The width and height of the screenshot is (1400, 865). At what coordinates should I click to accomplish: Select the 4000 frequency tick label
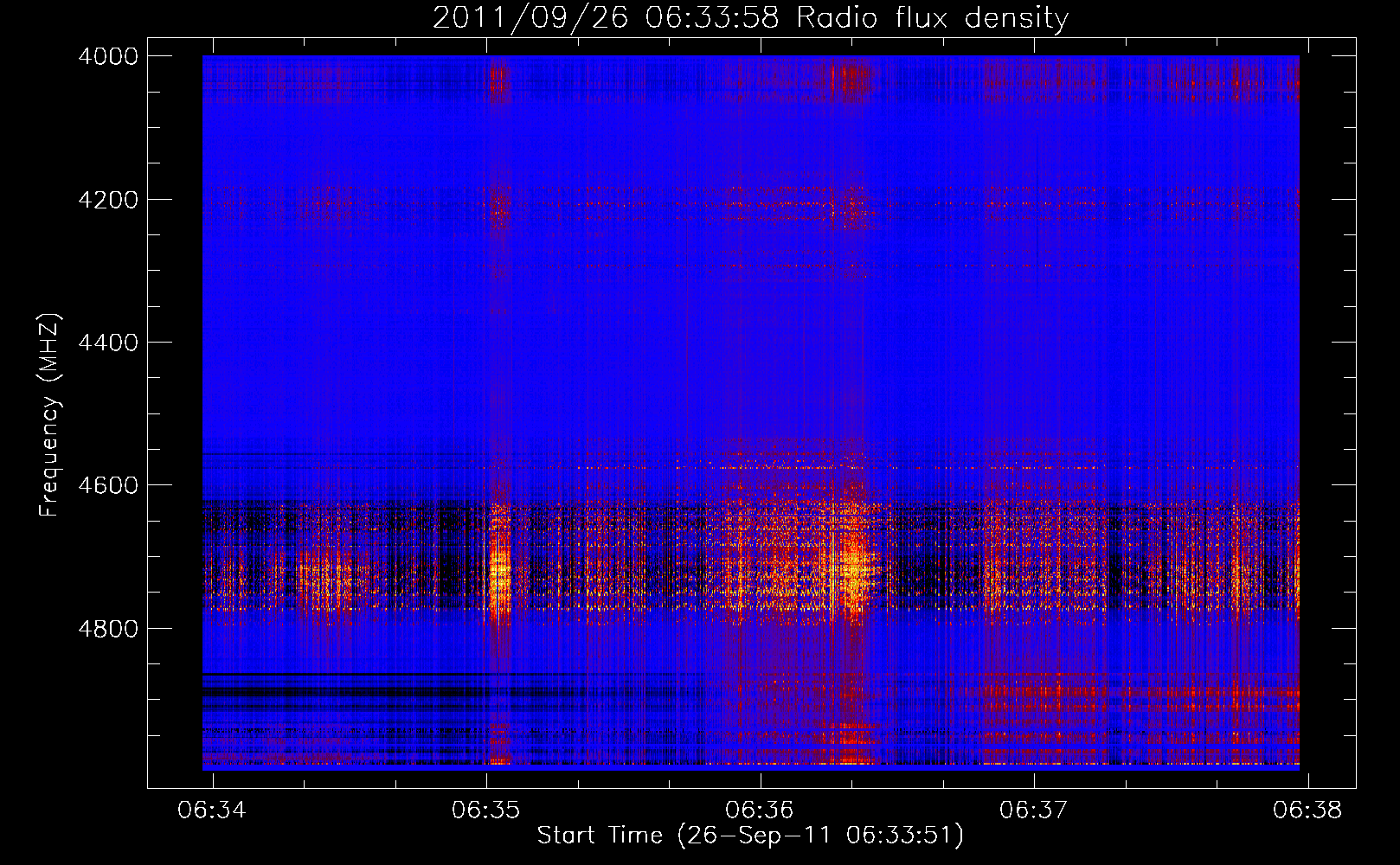pyautogui.click(x=108, y=56)
